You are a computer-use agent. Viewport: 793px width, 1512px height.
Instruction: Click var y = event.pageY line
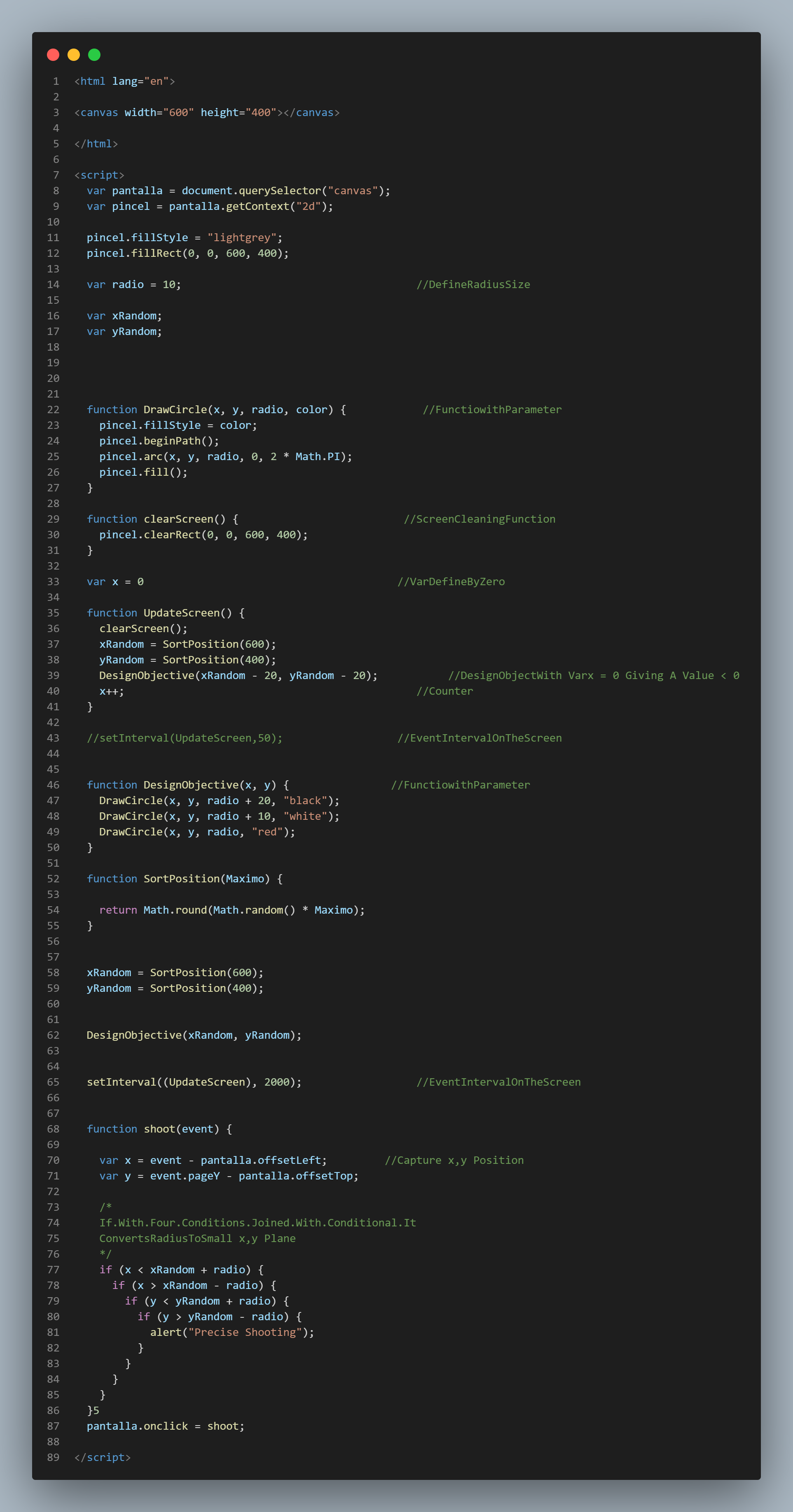coord(229,1176)
